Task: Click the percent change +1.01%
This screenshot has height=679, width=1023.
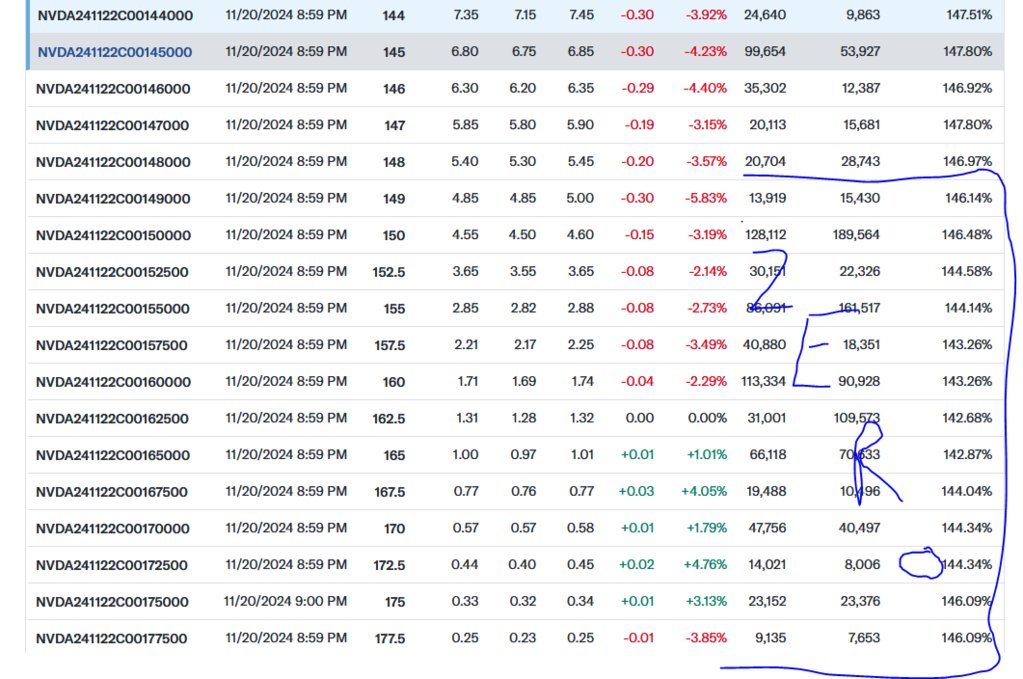Action: 707,455
